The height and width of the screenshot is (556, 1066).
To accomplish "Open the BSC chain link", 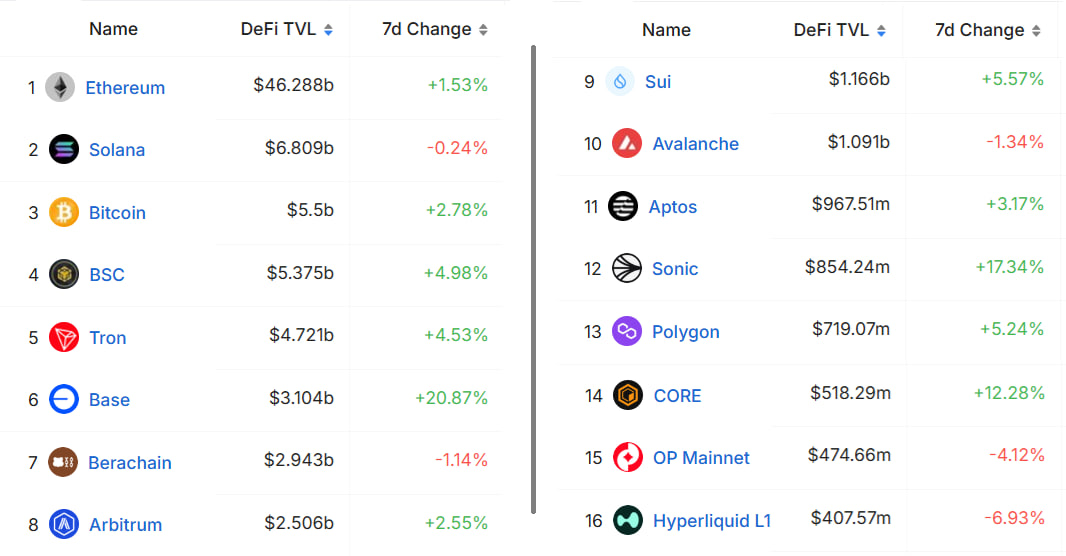I will tap(107, 275).
